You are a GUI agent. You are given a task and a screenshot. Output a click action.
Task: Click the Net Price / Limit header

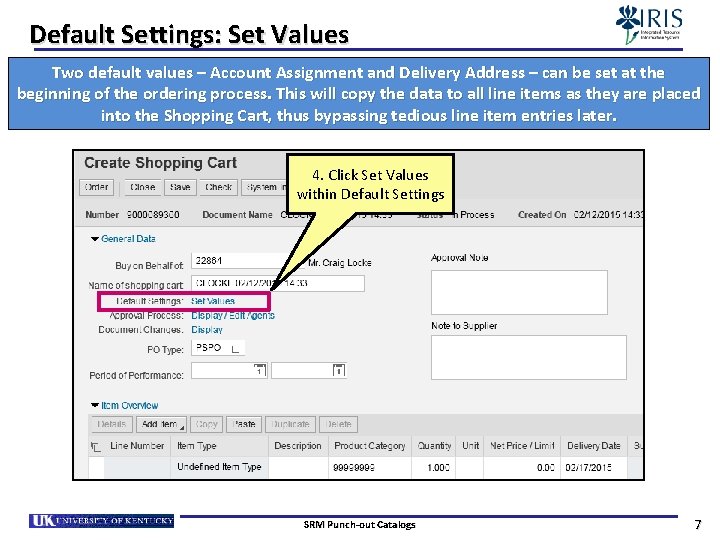[522, 446]
